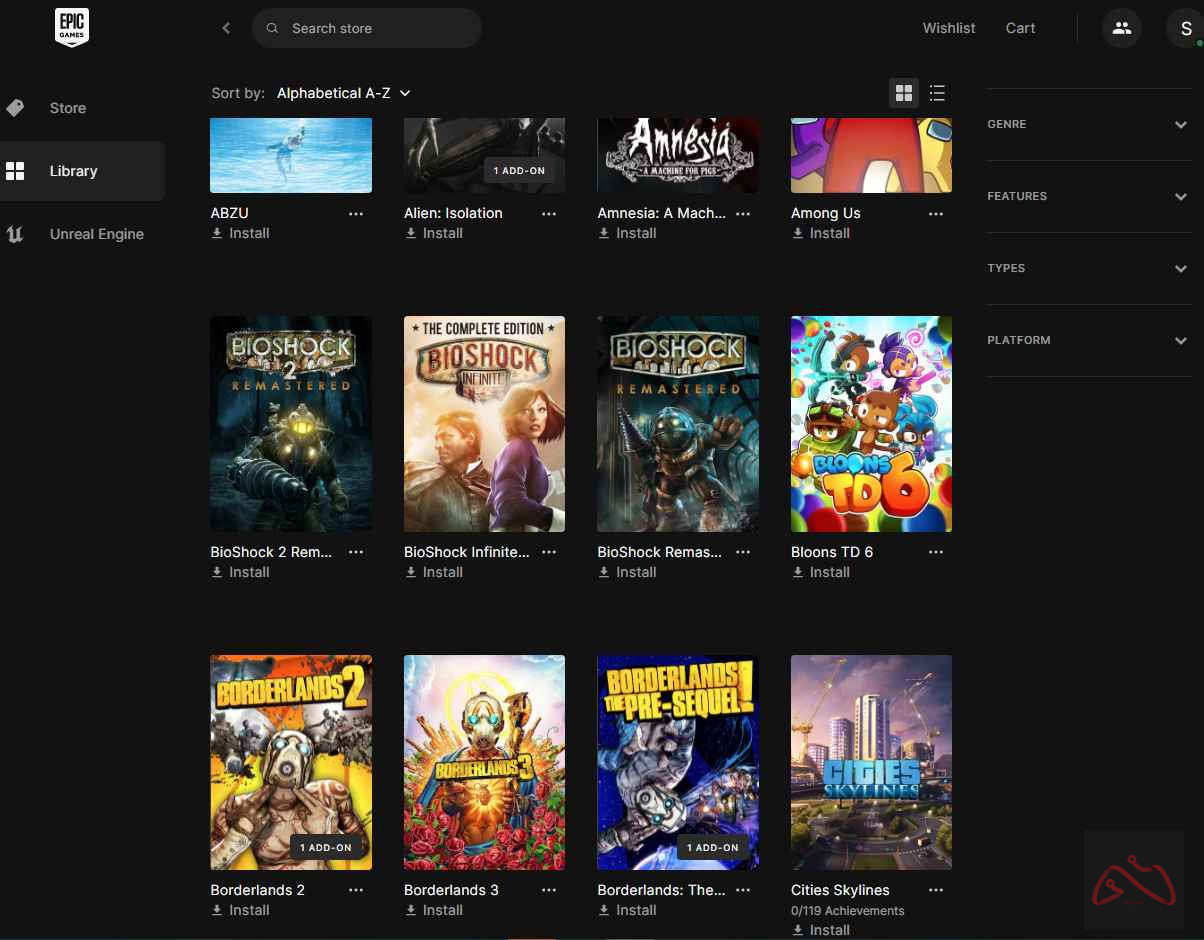Image resolution: width=1204 pixels, height=940 pixels.
Task: Expand the PLATFORM filter section
Action: click(x=1089, y=340)
